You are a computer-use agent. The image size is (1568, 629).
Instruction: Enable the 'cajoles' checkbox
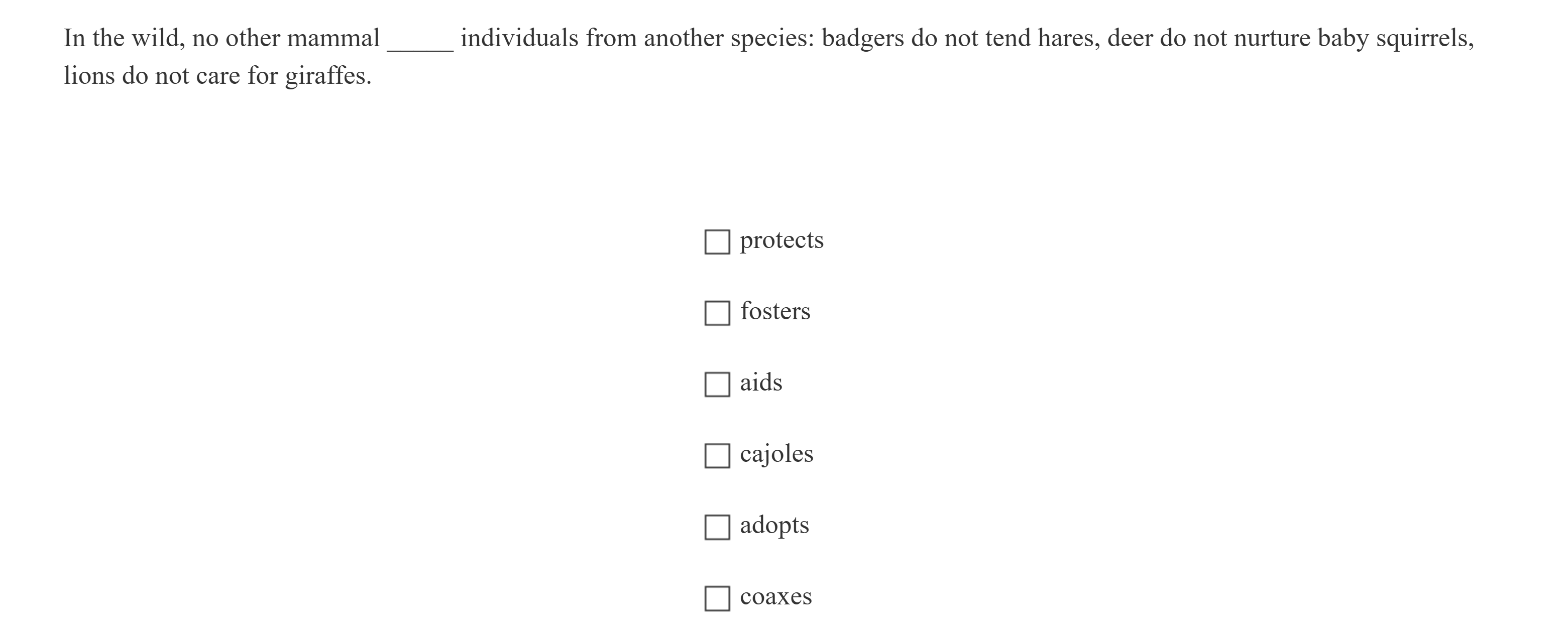[x=717, y=455]
